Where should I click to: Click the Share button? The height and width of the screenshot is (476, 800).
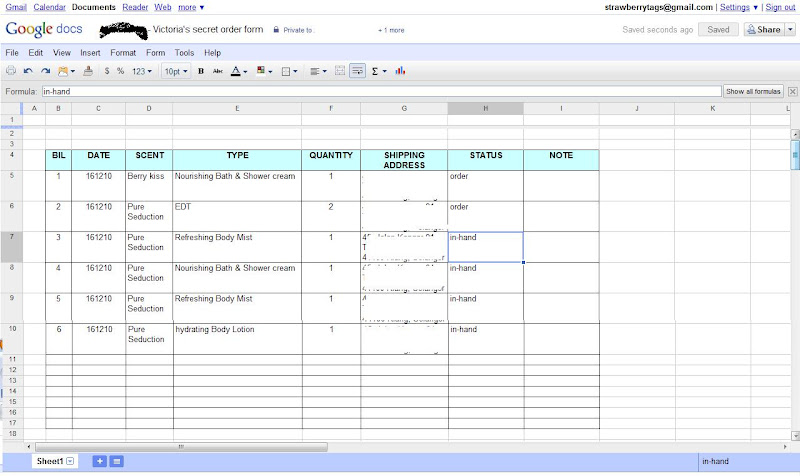pos(763,30)
